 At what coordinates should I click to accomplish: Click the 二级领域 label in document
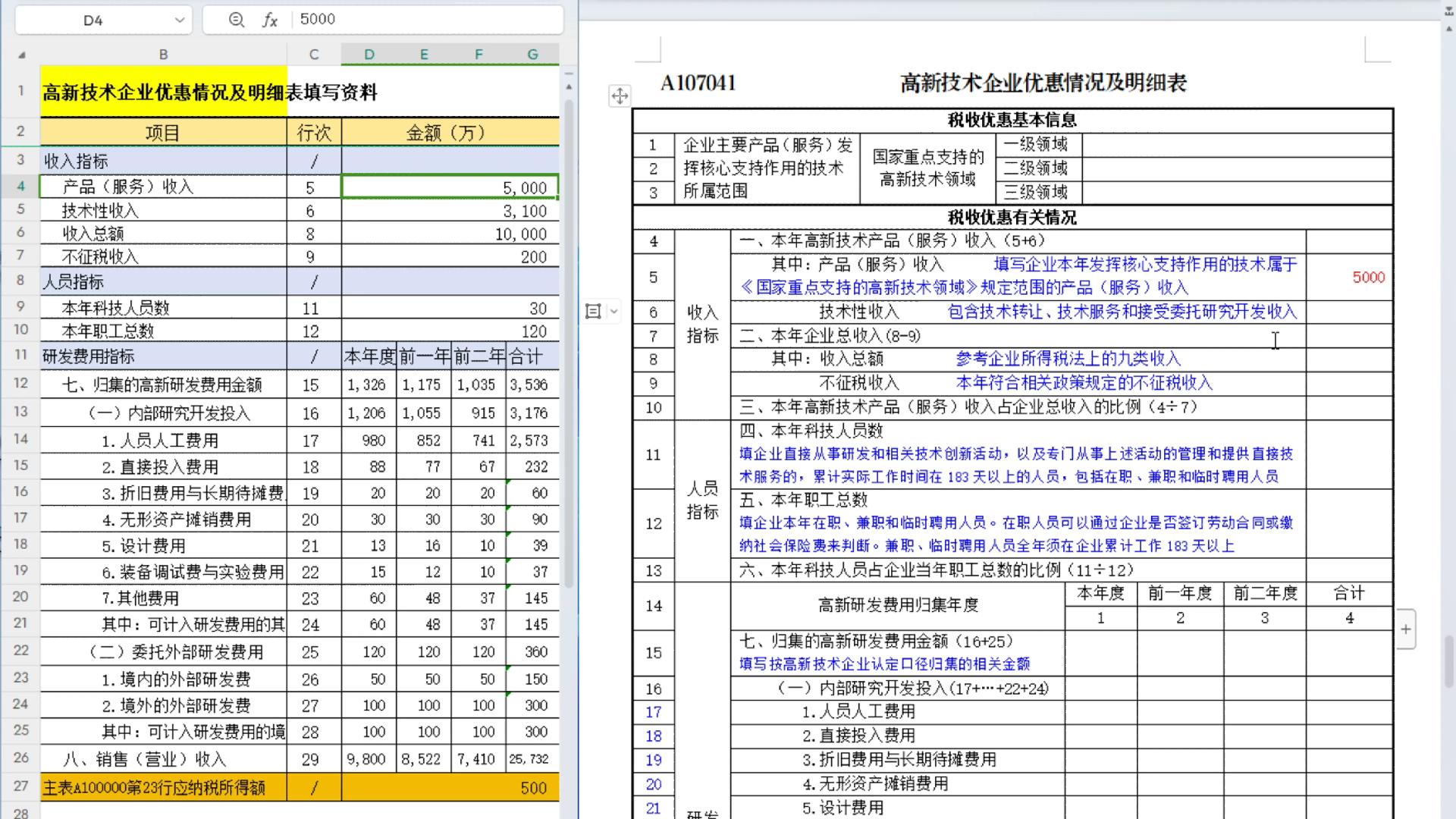click(x=1036, y=168)
